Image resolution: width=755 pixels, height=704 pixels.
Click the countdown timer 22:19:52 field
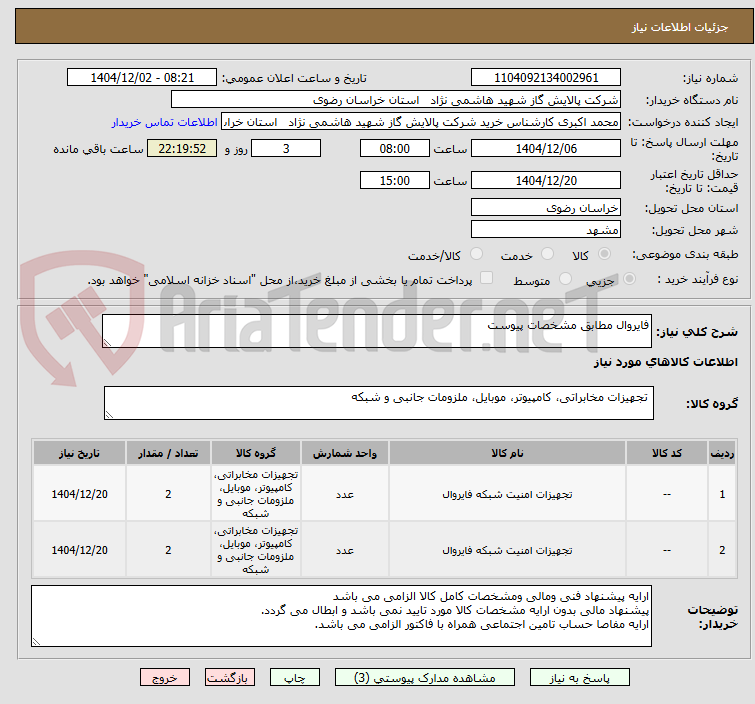tap(182, 148)
